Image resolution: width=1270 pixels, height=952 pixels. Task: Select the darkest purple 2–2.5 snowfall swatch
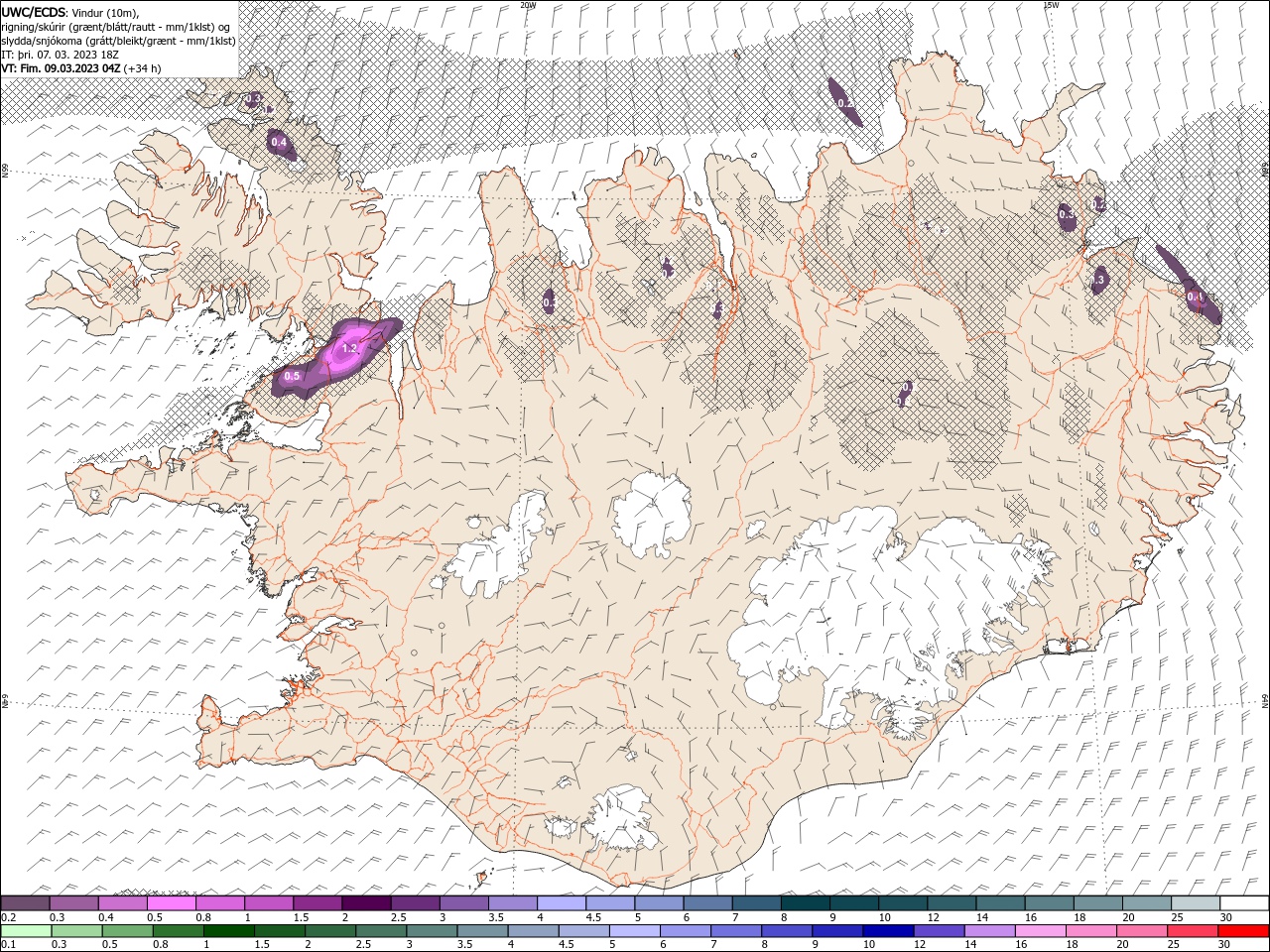366,903
